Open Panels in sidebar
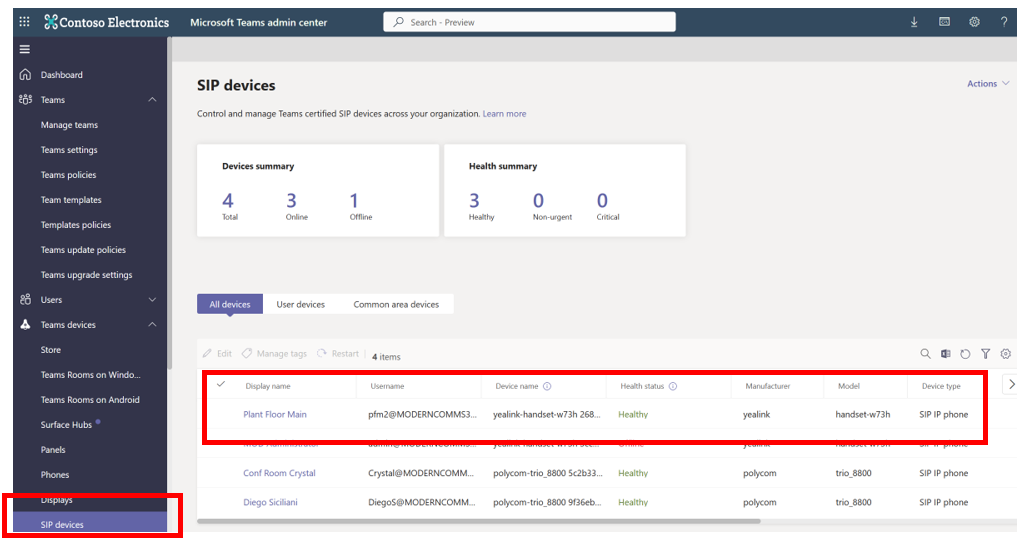This screenshot has width=1020, height=544. pyautogui.click(x=53, y=450)
